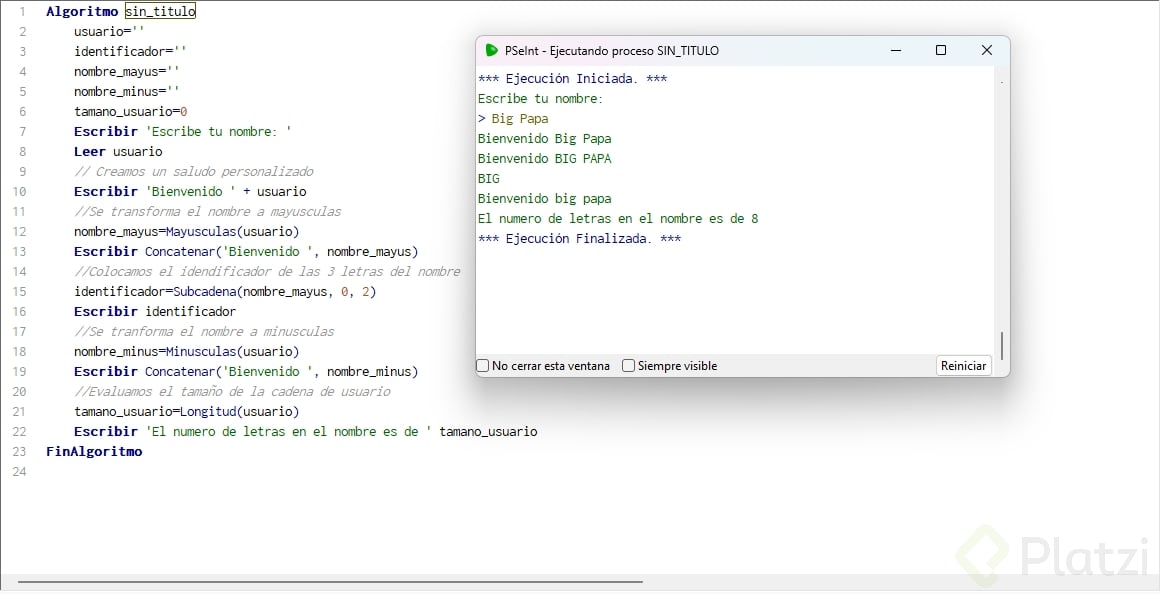Click the PSeInt window title bar text
This screenshot has width=1160, height=594.
(x=611, y=50)
